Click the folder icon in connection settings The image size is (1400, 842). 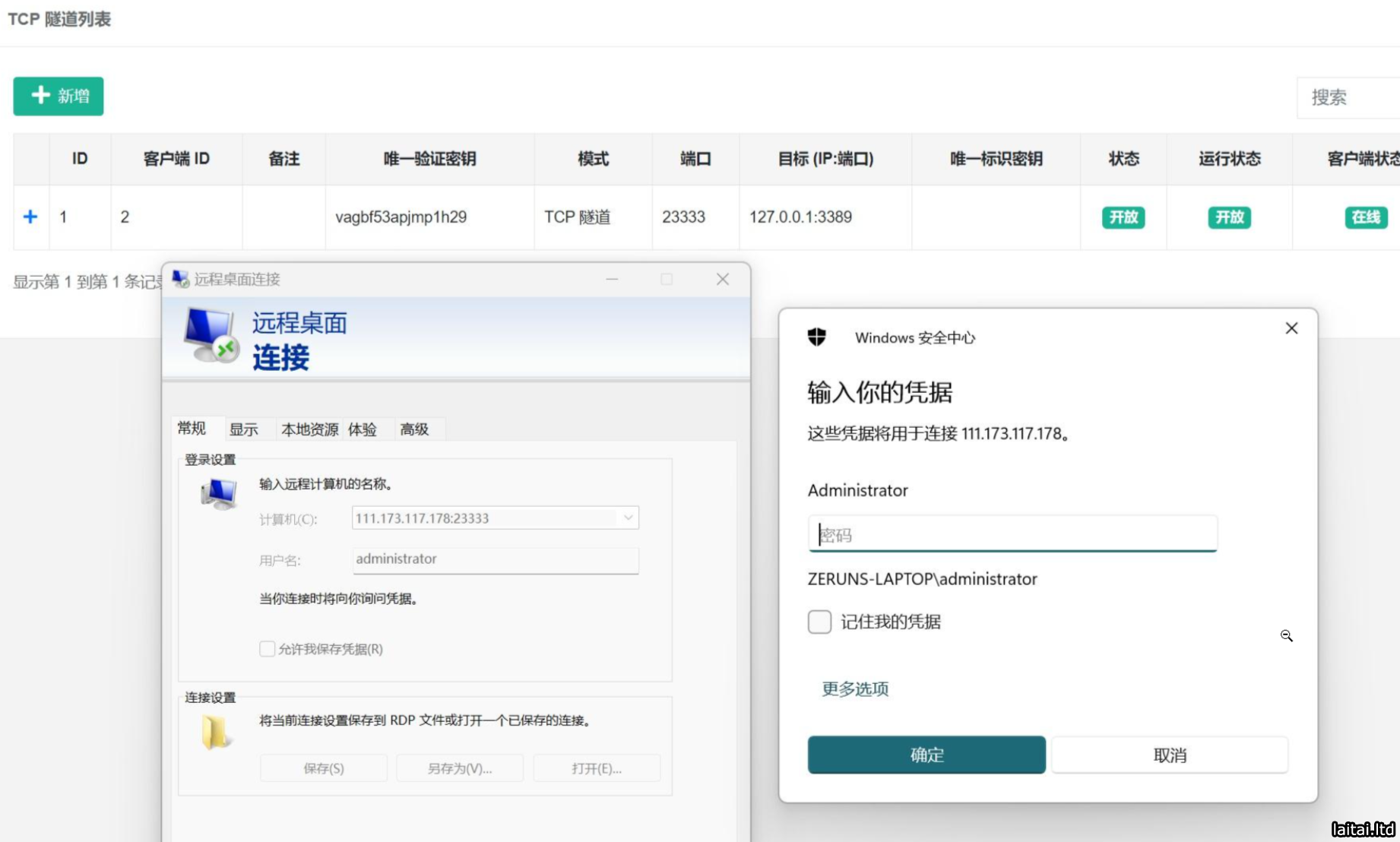tap(215, 733)
